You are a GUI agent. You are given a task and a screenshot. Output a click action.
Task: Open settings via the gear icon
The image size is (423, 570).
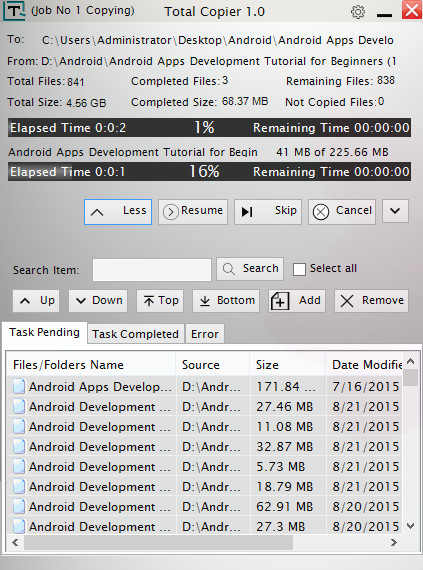click(x=358, y=12)
